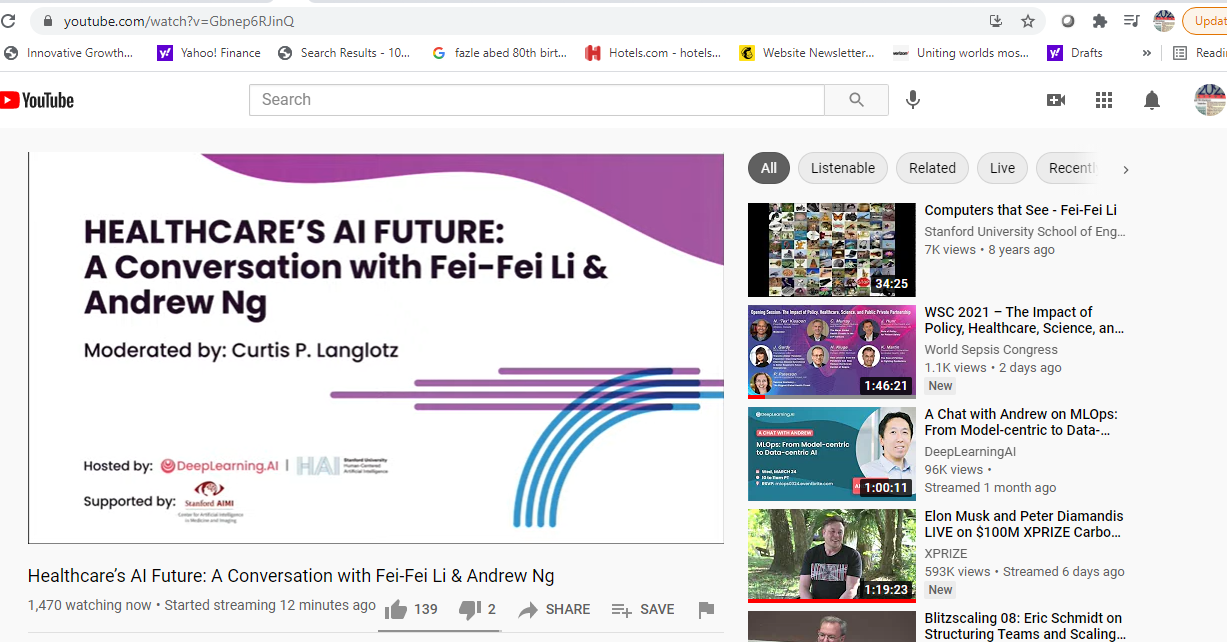
Task: Expand hidden bookmarks with the » chevron
Action: coord(1147,53)
